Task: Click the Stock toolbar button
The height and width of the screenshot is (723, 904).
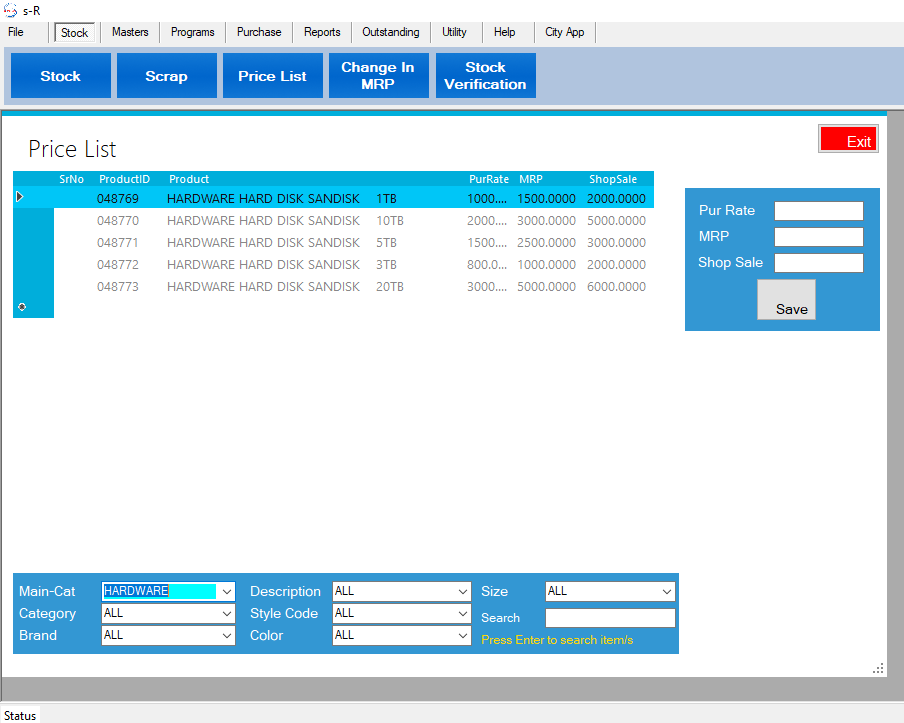Action: [x=61, y=76]
